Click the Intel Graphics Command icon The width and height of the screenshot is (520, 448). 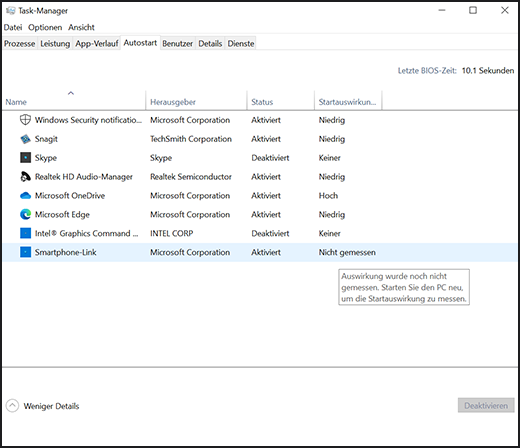(25, 233)
